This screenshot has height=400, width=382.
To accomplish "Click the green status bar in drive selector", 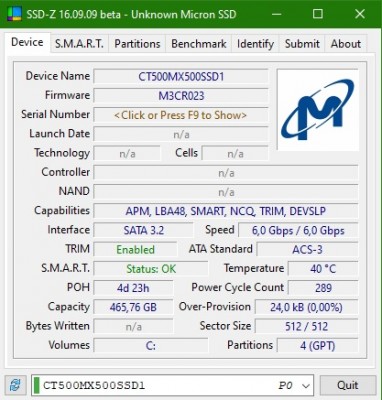I will [x=37, y=385].
